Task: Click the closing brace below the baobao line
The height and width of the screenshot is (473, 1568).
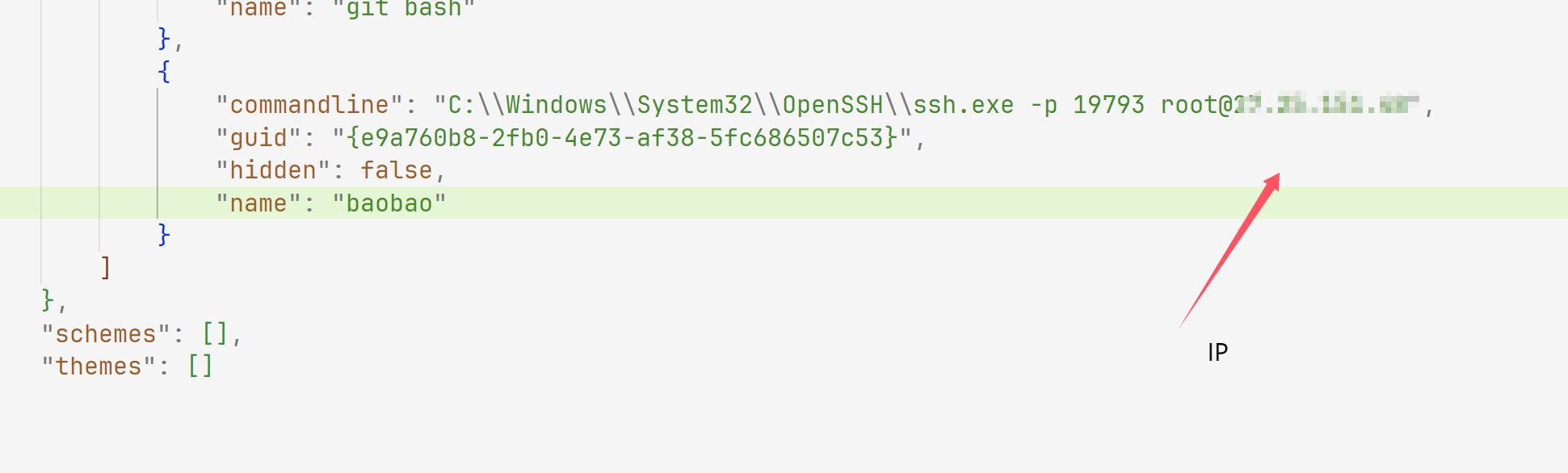Action: pos(164,235)
